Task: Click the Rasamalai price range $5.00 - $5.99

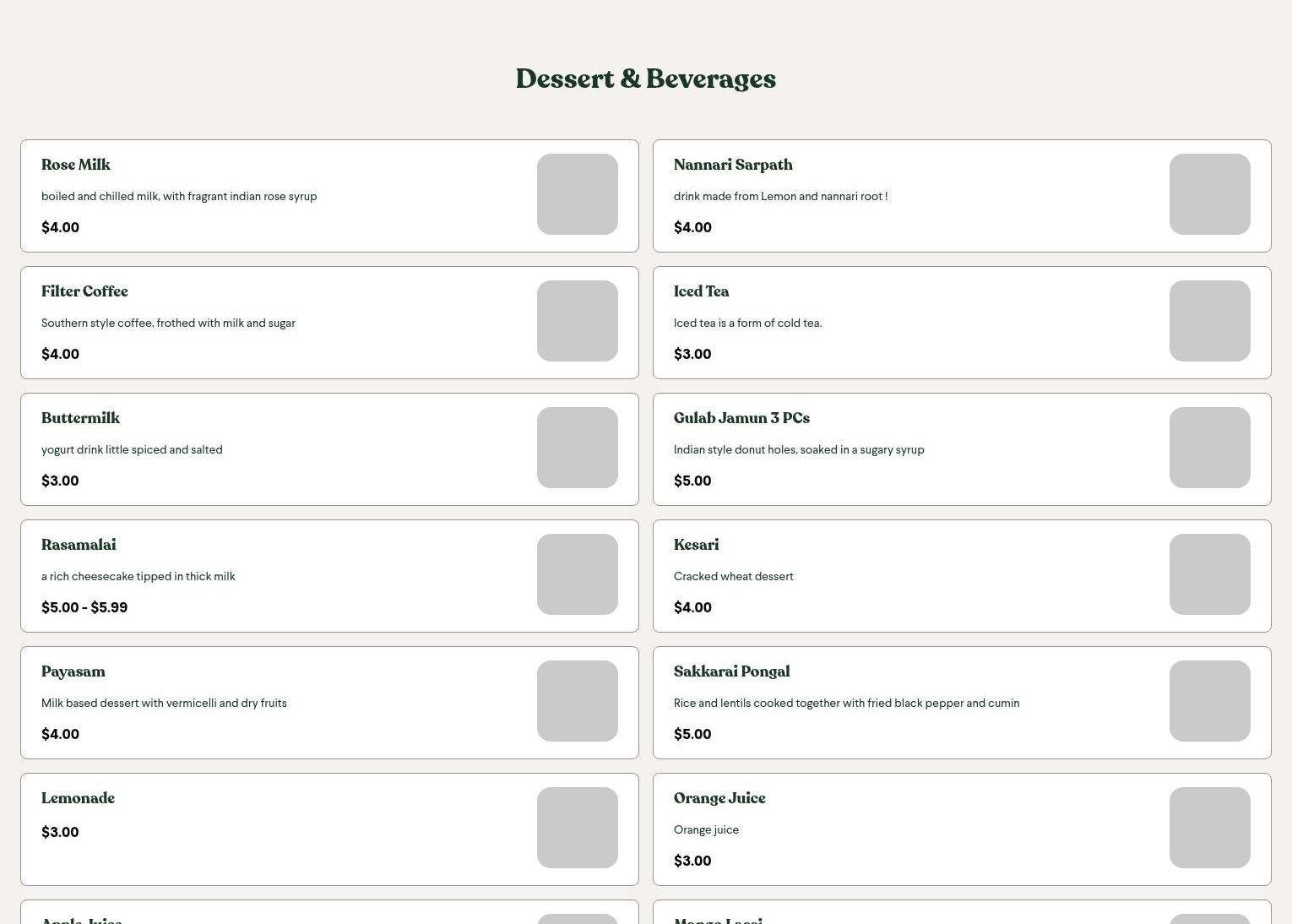Action: [x=84, y=607]
